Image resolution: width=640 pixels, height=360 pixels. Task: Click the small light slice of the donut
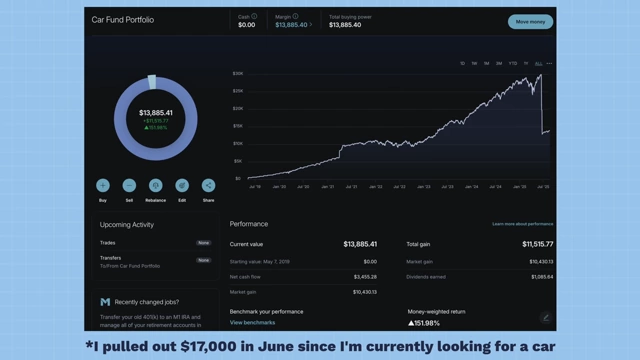152,82
